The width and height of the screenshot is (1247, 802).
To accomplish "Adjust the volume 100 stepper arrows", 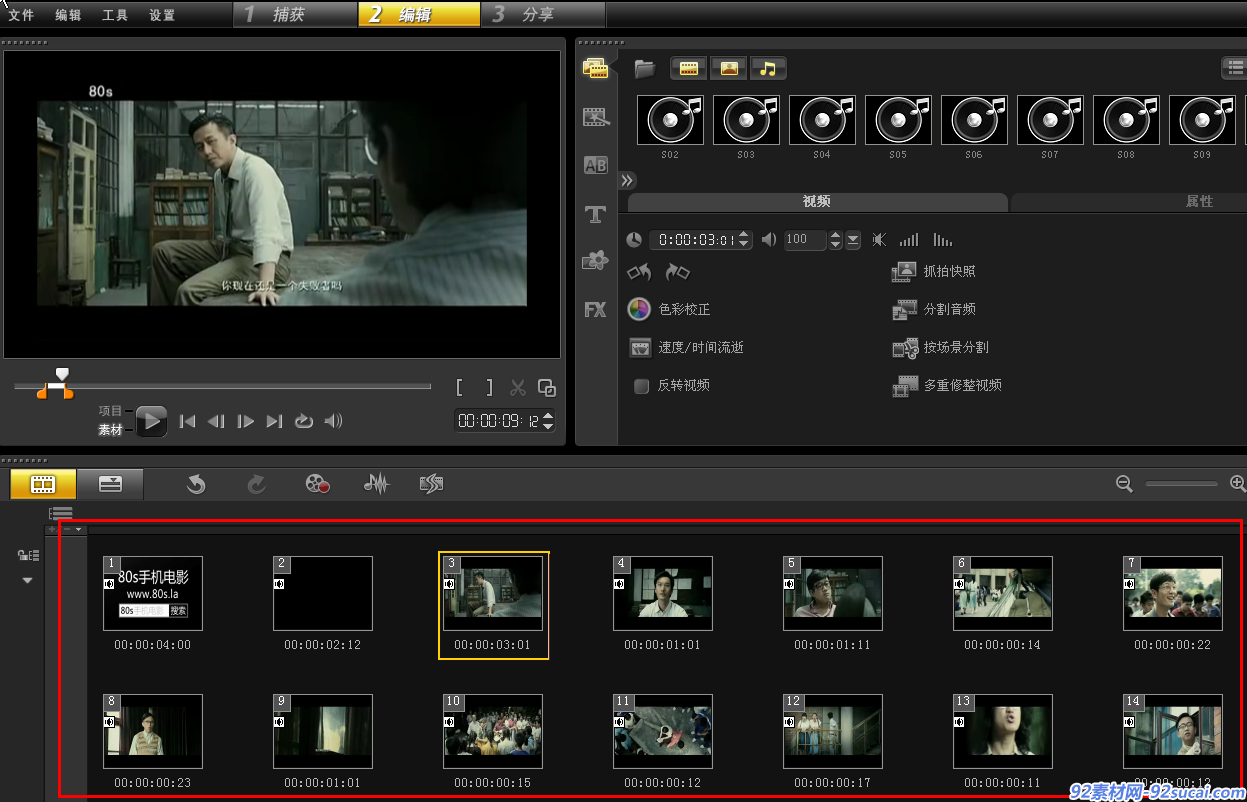I will (835, 240).
